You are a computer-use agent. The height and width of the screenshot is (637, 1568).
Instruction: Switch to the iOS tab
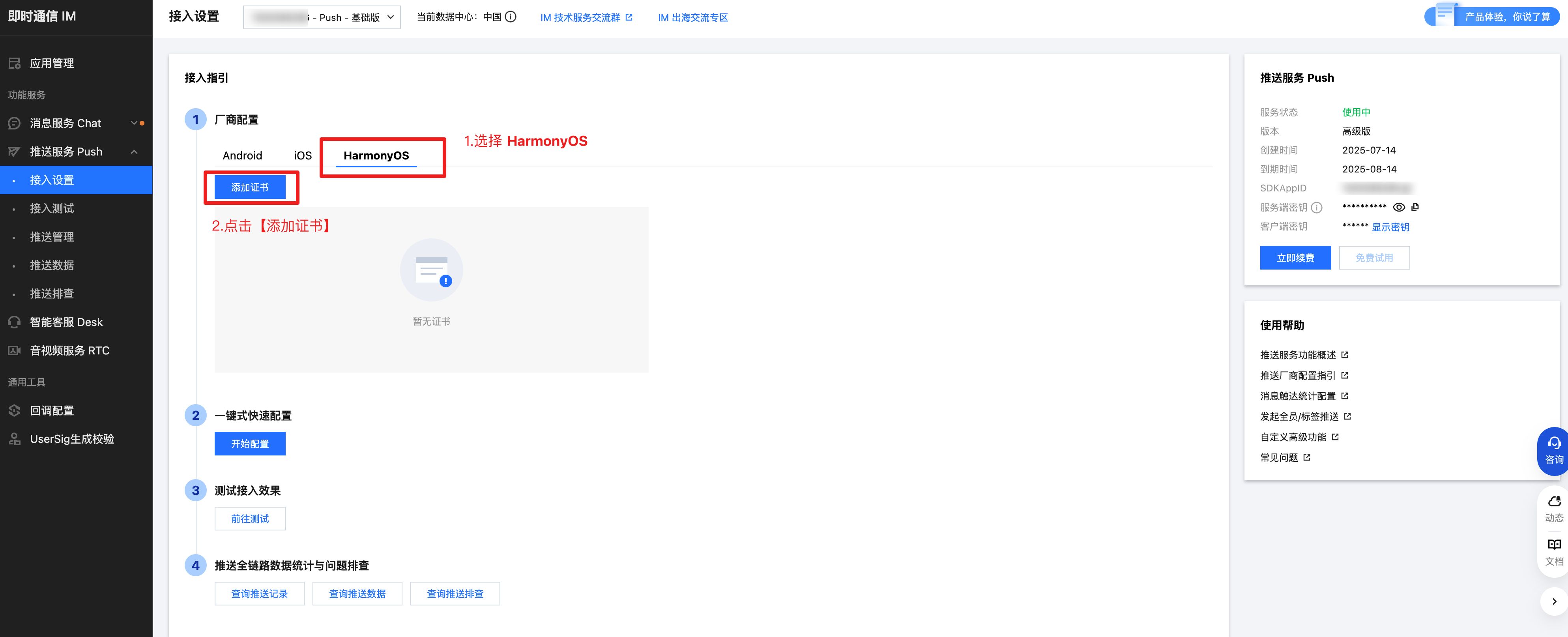pos(303,155)
